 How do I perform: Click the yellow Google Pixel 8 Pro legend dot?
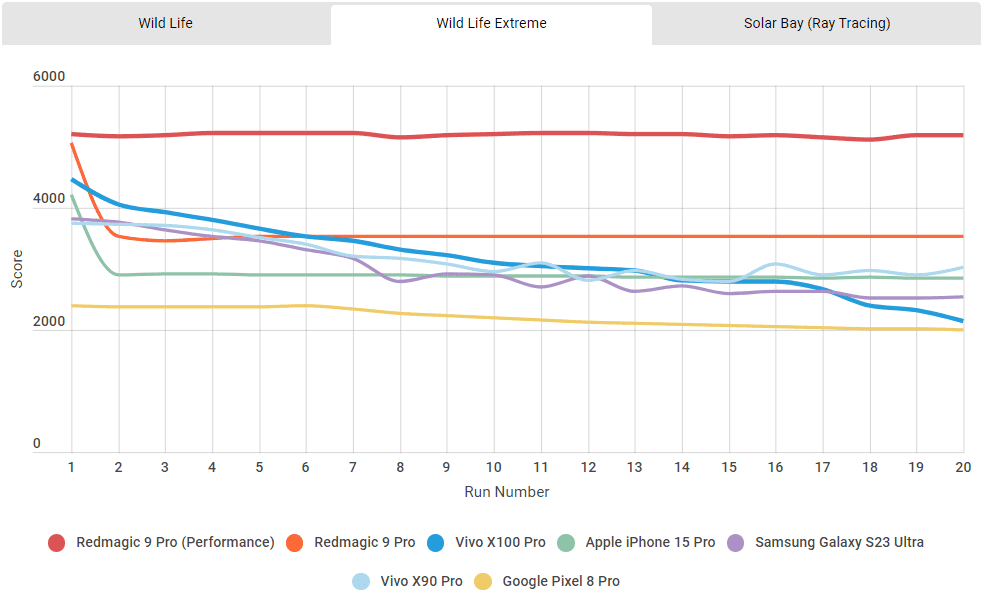[x=483, y=581]
